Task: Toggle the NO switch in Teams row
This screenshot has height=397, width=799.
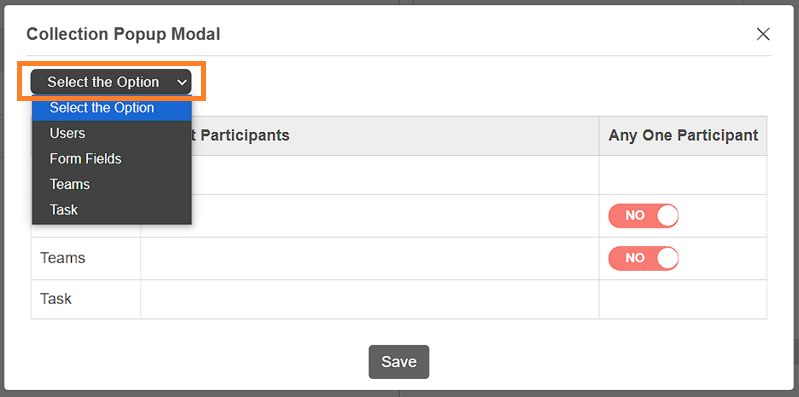Action: point(644,258)
